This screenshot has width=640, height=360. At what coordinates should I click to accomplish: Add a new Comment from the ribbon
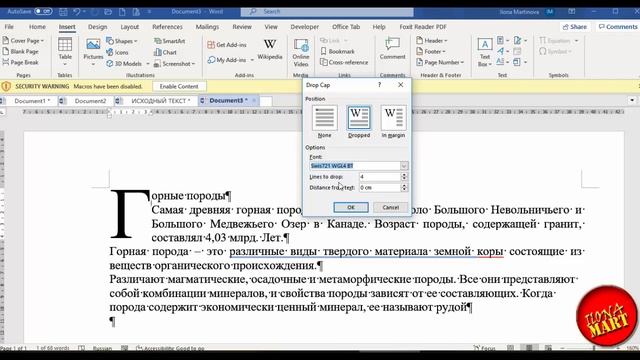(x=392, y=49)
